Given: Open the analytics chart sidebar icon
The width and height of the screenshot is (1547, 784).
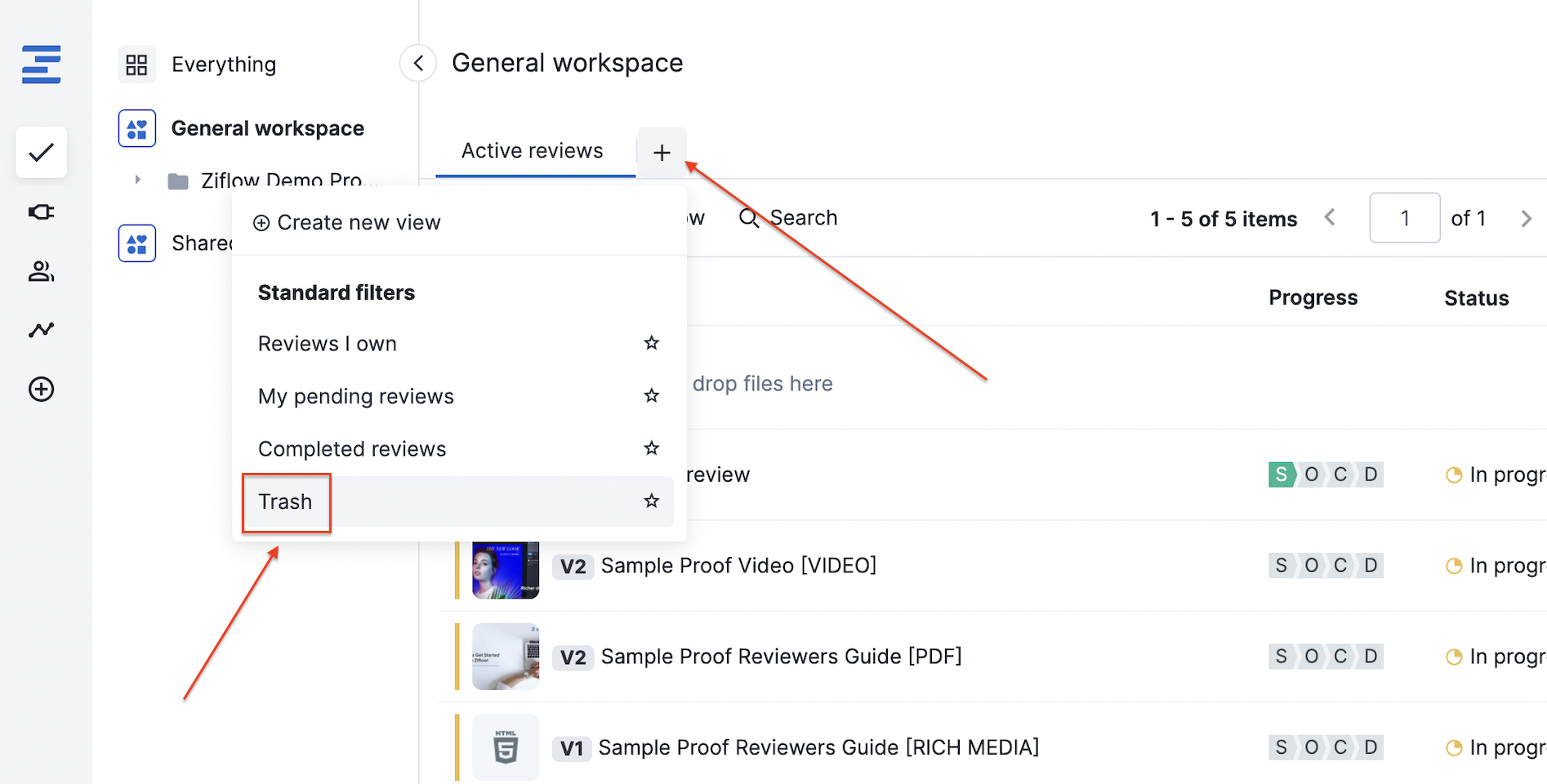Looking at the screenshot, I should coord(42,330).
